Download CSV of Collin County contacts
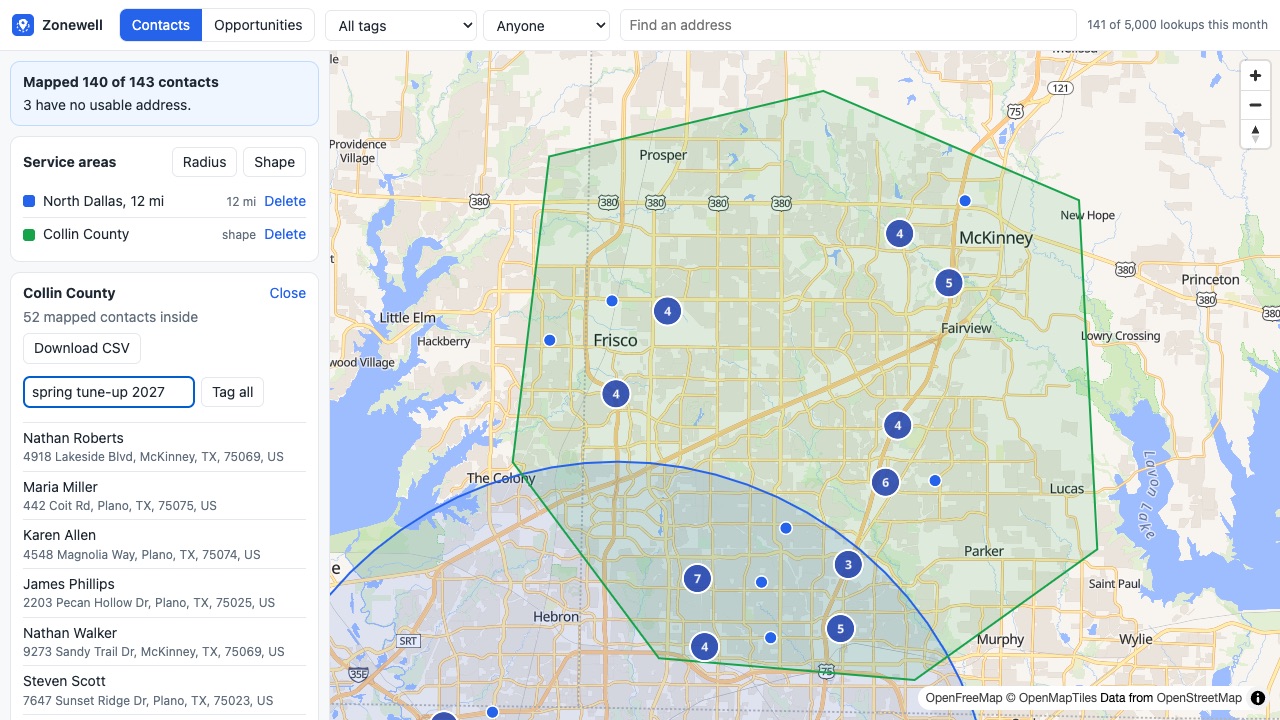Viewport: 1280px width, 720px height. (x=82, y=348)
